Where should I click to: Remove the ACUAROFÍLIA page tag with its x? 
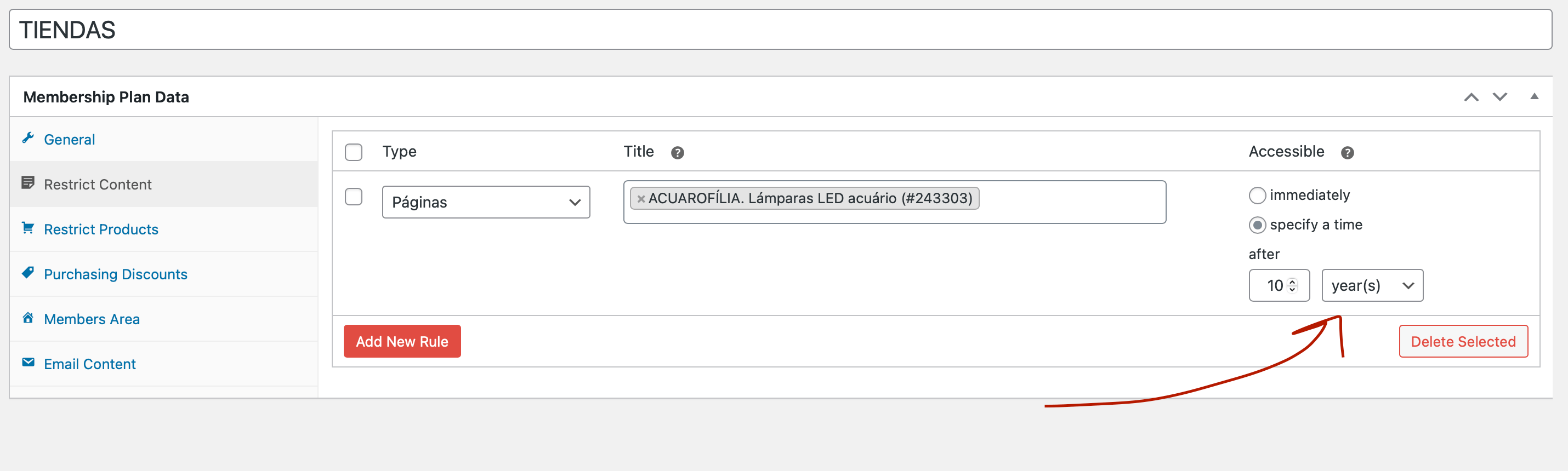point(640,199)
